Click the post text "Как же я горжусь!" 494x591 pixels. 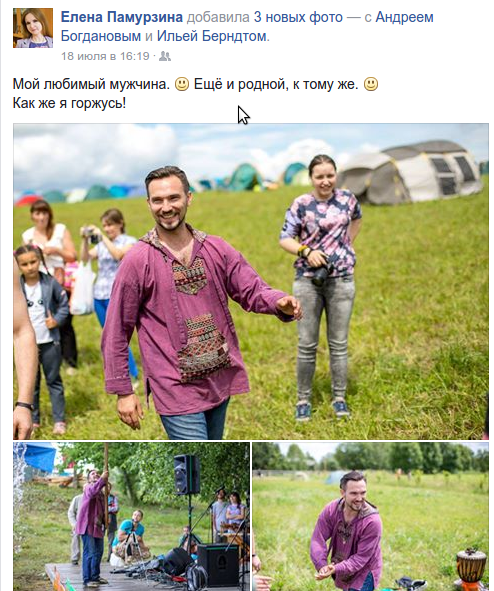[69, 103]
